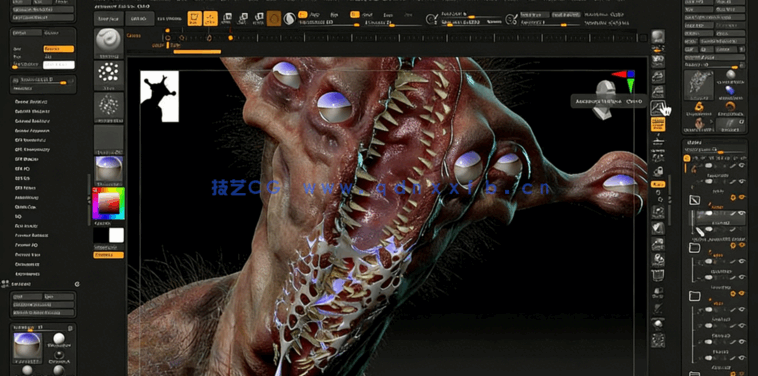Screen dimensions: 758x376
Task: Click the padlock icon on the right shelf
Action: tap(657, 171)
